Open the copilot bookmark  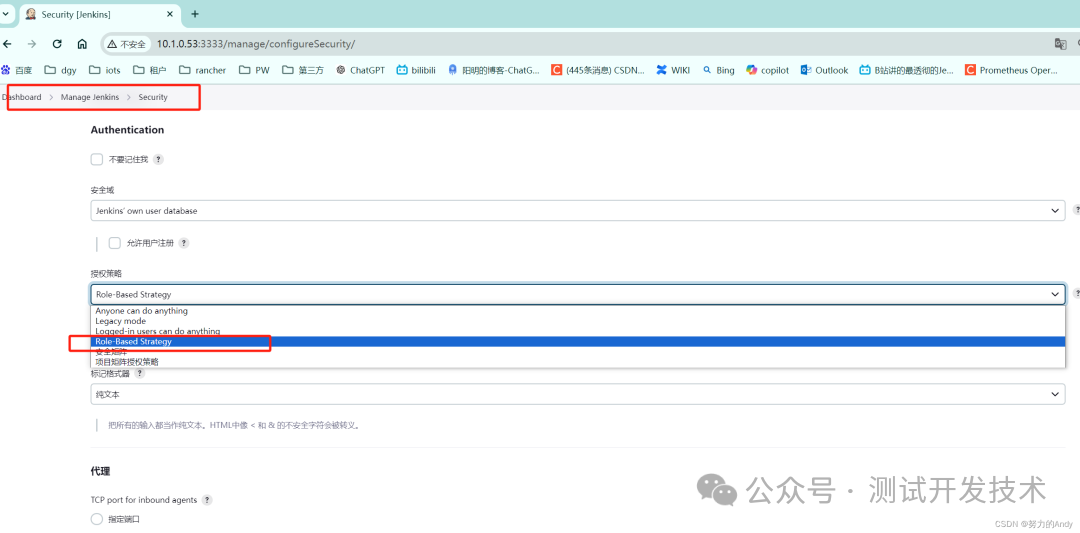coord(768,70)
